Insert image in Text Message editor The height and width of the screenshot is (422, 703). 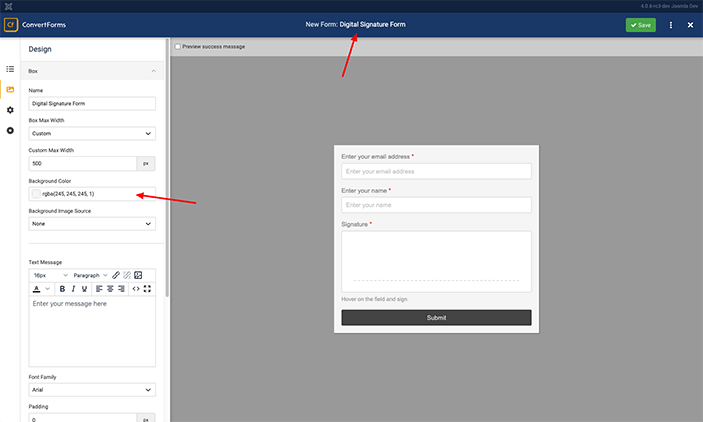pyautogui.click(x=139, y=275)
